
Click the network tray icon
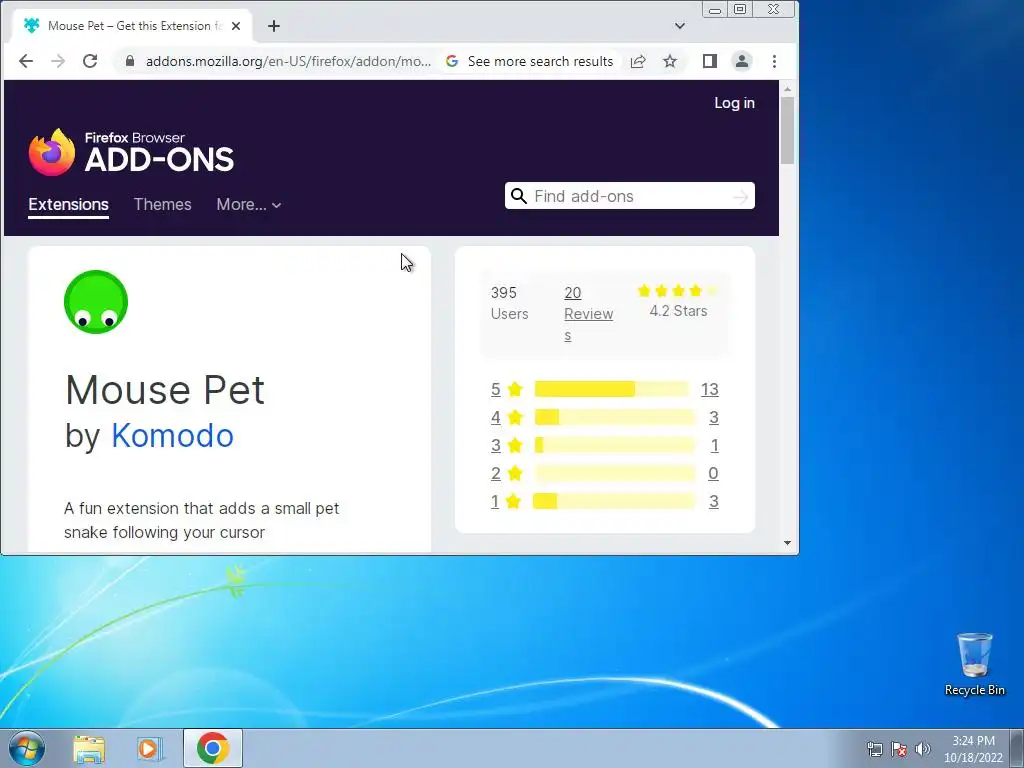pyautogui.click(x=874, y=749)
